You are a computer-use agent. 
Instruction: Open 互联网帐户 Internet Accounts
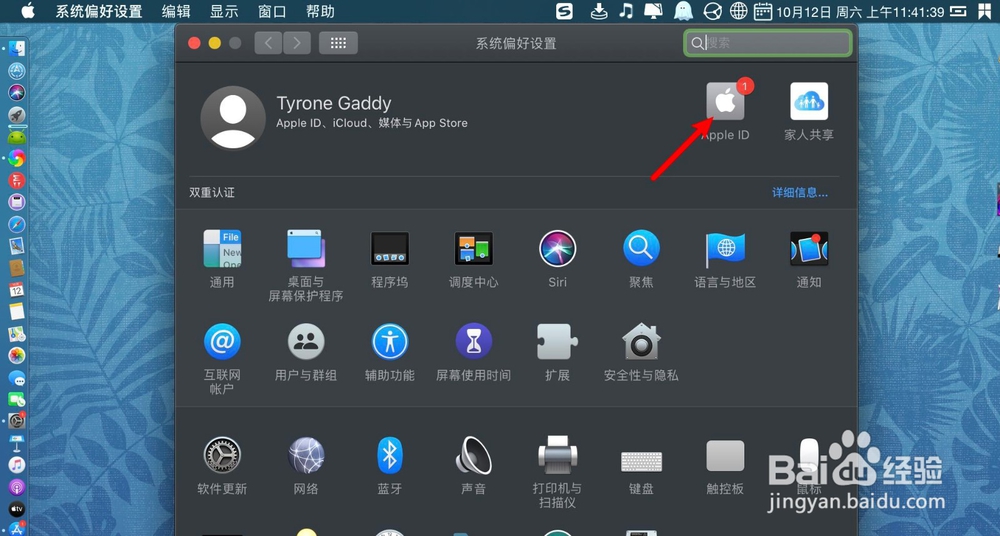coord(222,341)
